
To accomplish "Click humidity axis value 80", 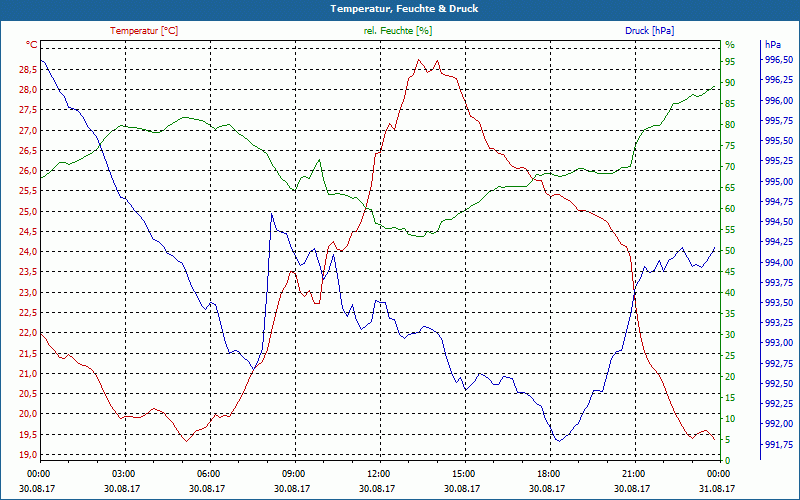I will tap(730, 124).
